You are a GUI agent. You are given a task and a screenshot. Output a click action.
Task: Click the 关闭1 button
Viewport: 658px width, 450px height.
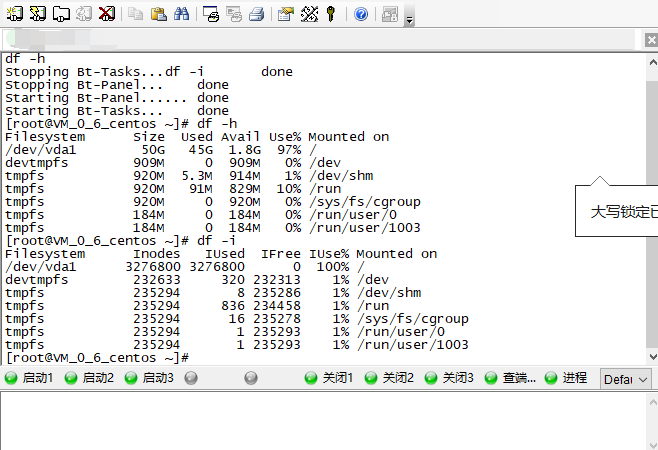pos(329,378)
